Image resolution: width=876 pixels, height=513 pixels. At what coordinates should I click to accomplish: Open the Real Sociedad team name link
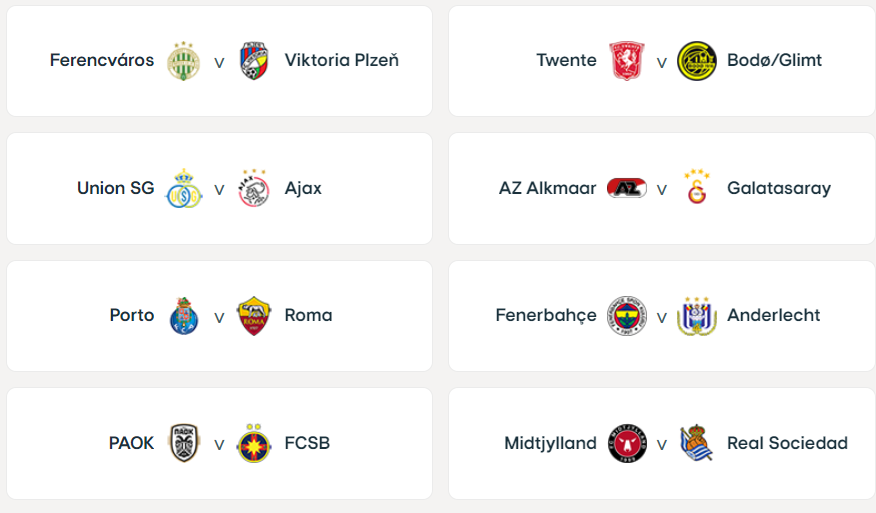(x=787, y=443)
